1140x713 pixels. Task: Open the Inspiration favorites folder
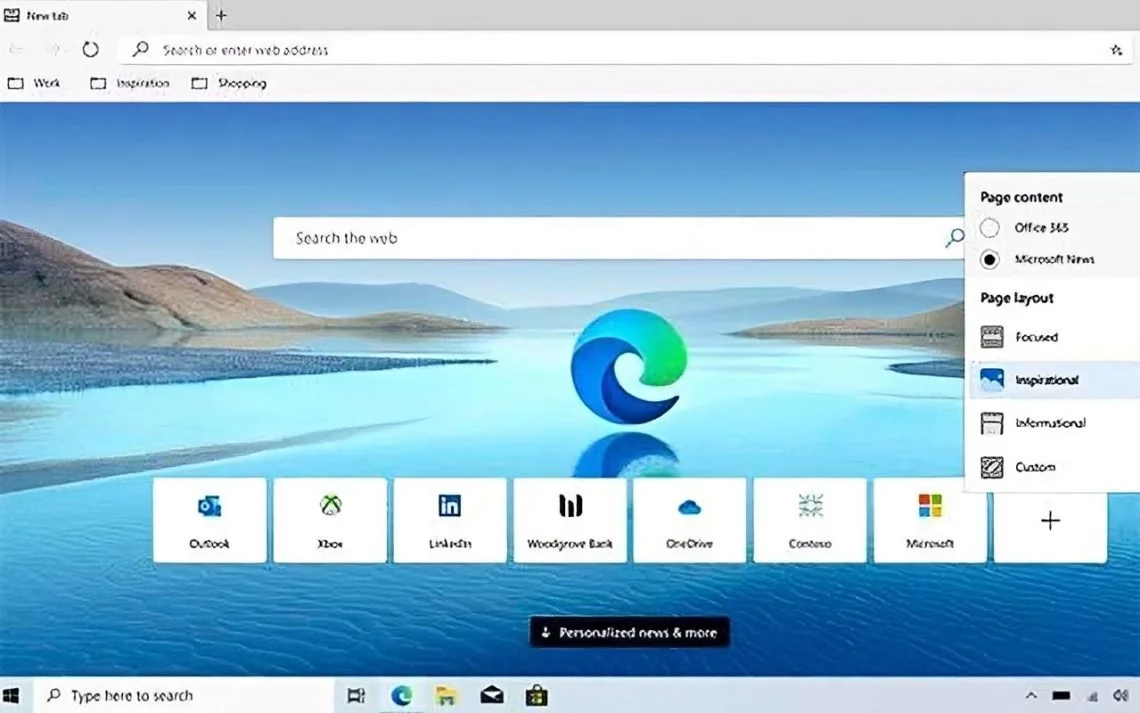(129, 83)
